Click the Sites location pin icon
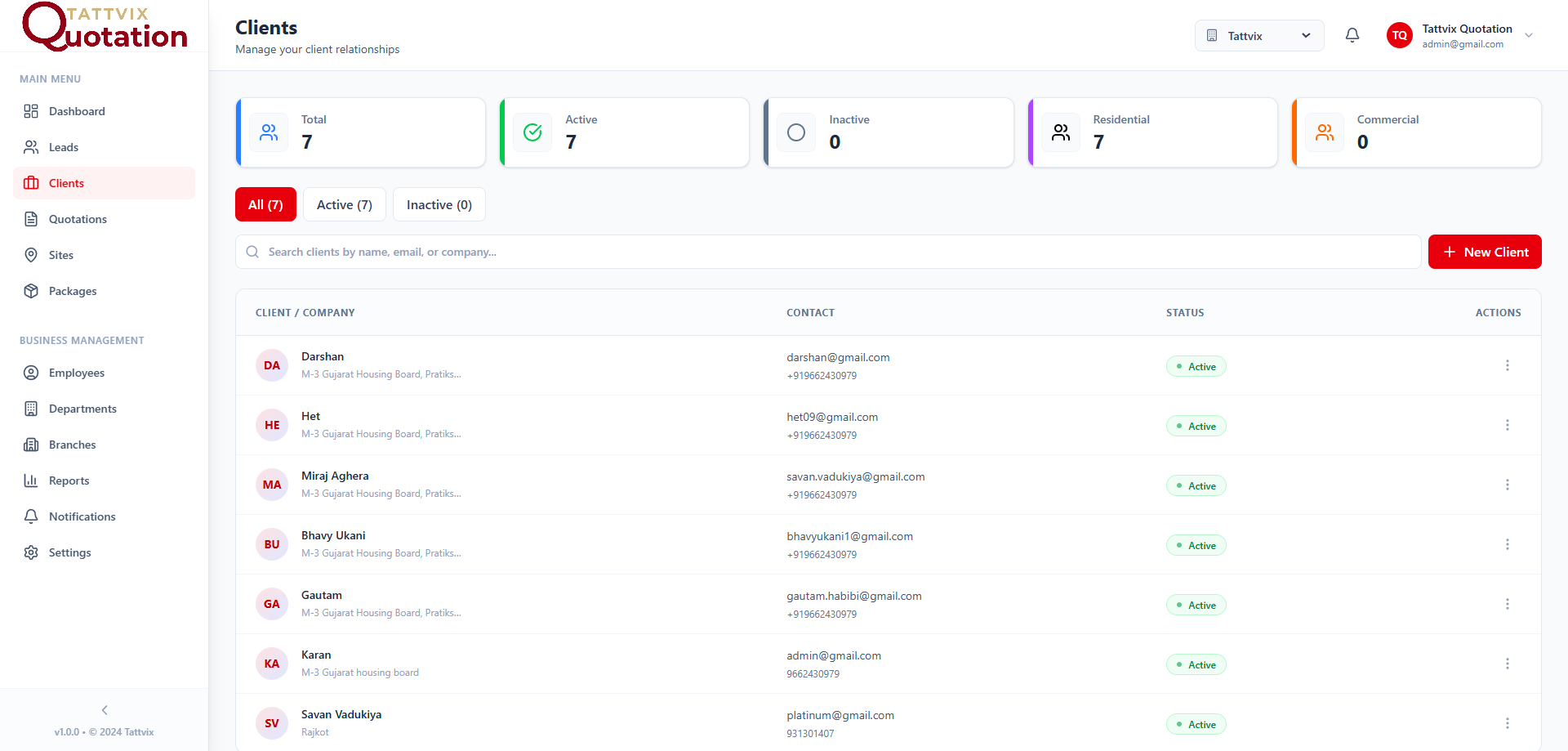 tap(30, 255)
